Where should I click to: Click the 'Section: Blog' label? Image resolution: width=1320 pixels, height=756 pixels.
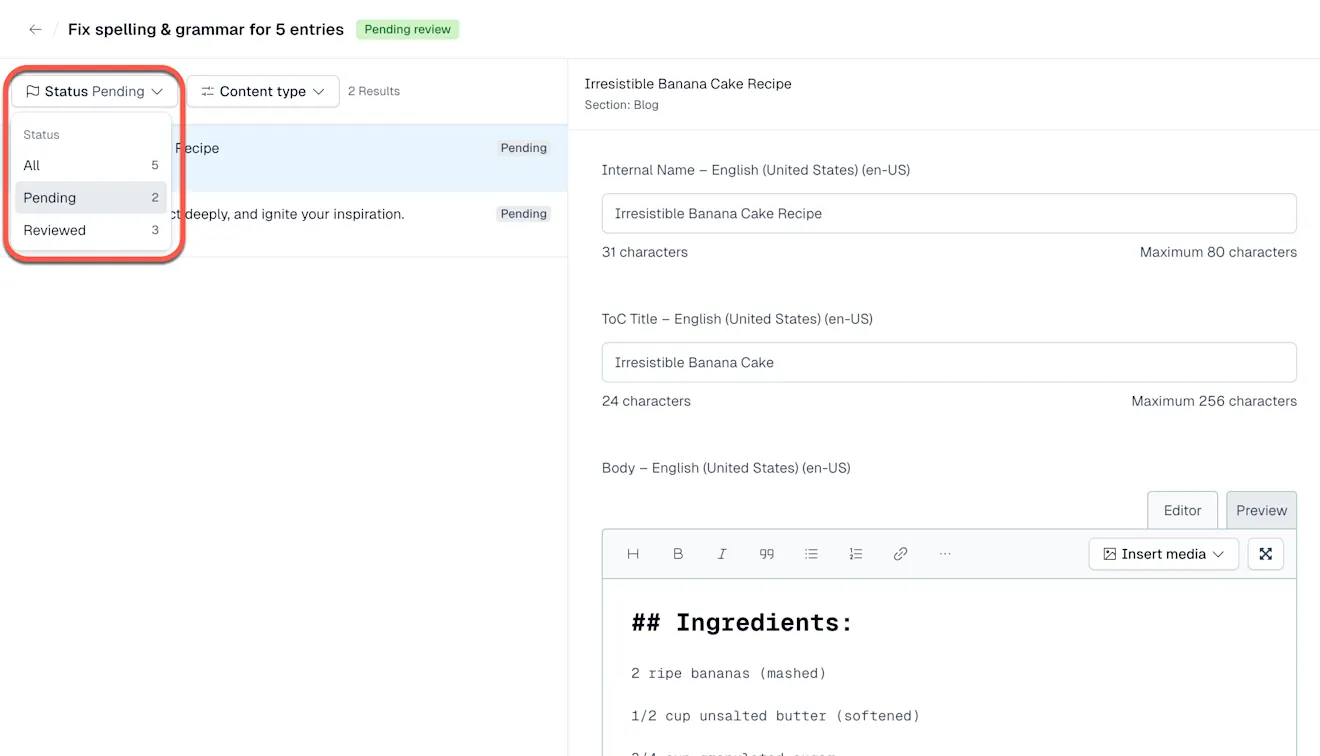(x=621, y=105)
